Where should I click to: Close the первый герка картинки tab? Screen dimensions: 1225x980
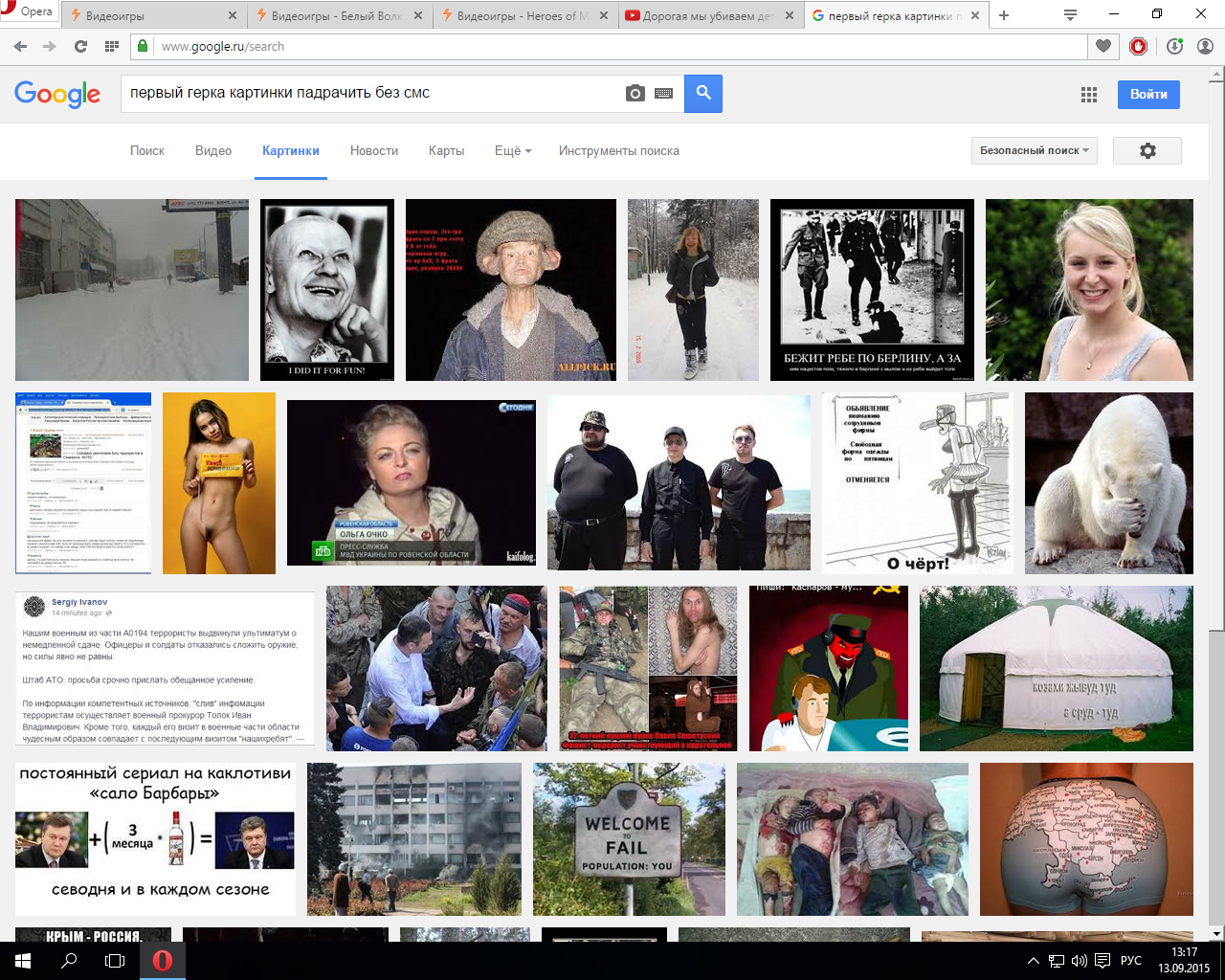(974, 15)
